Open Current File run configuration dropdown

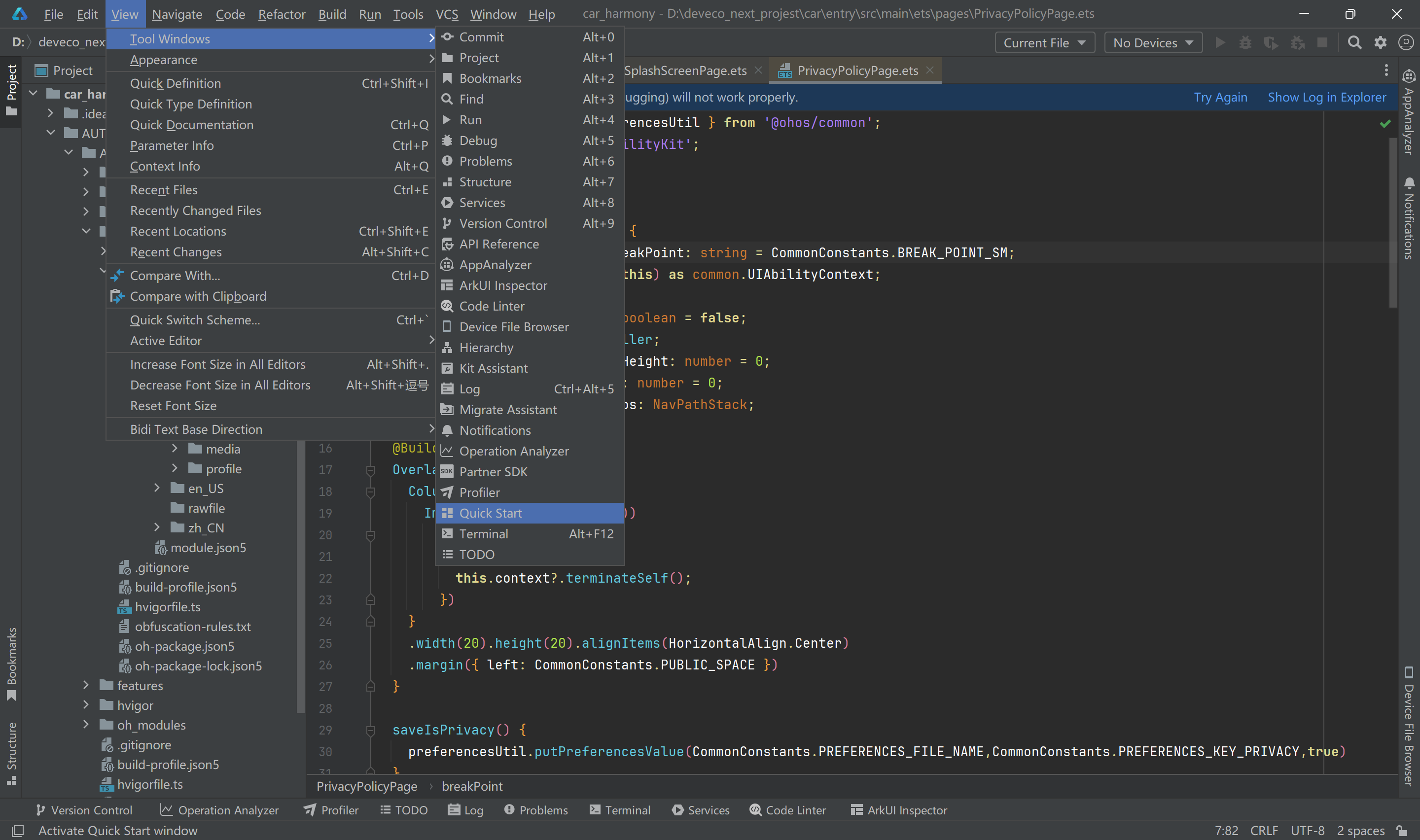pos(1045,43)
